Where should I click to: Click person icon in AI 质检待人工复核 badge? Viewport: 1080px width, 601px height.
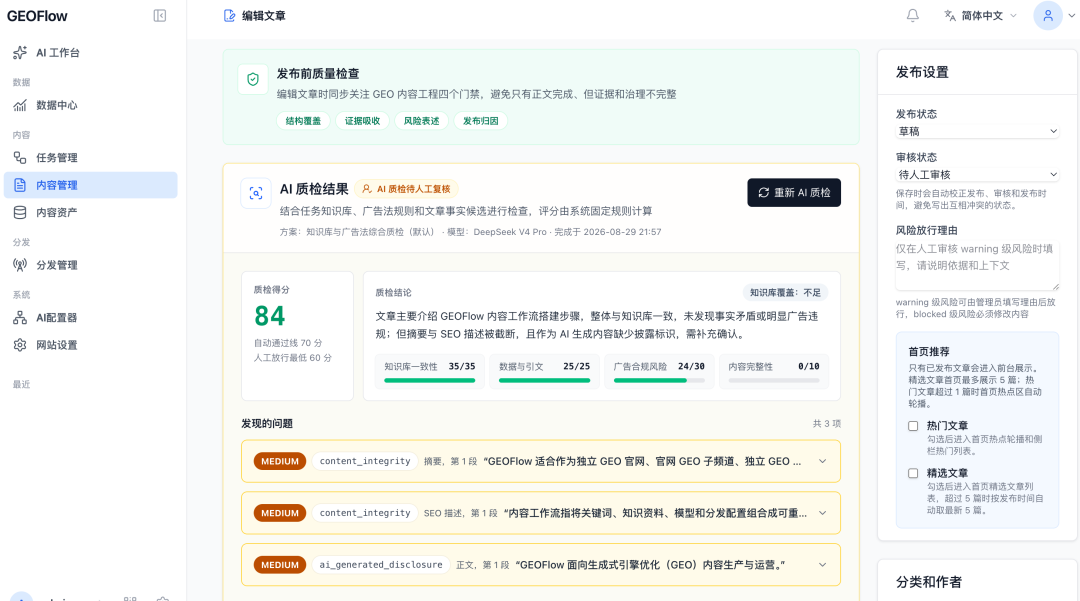(367, 189)
